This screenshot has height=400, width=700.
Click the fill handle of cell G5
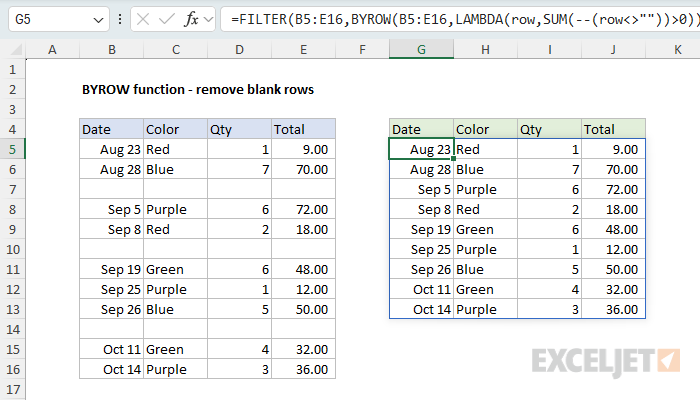point(454,158)
